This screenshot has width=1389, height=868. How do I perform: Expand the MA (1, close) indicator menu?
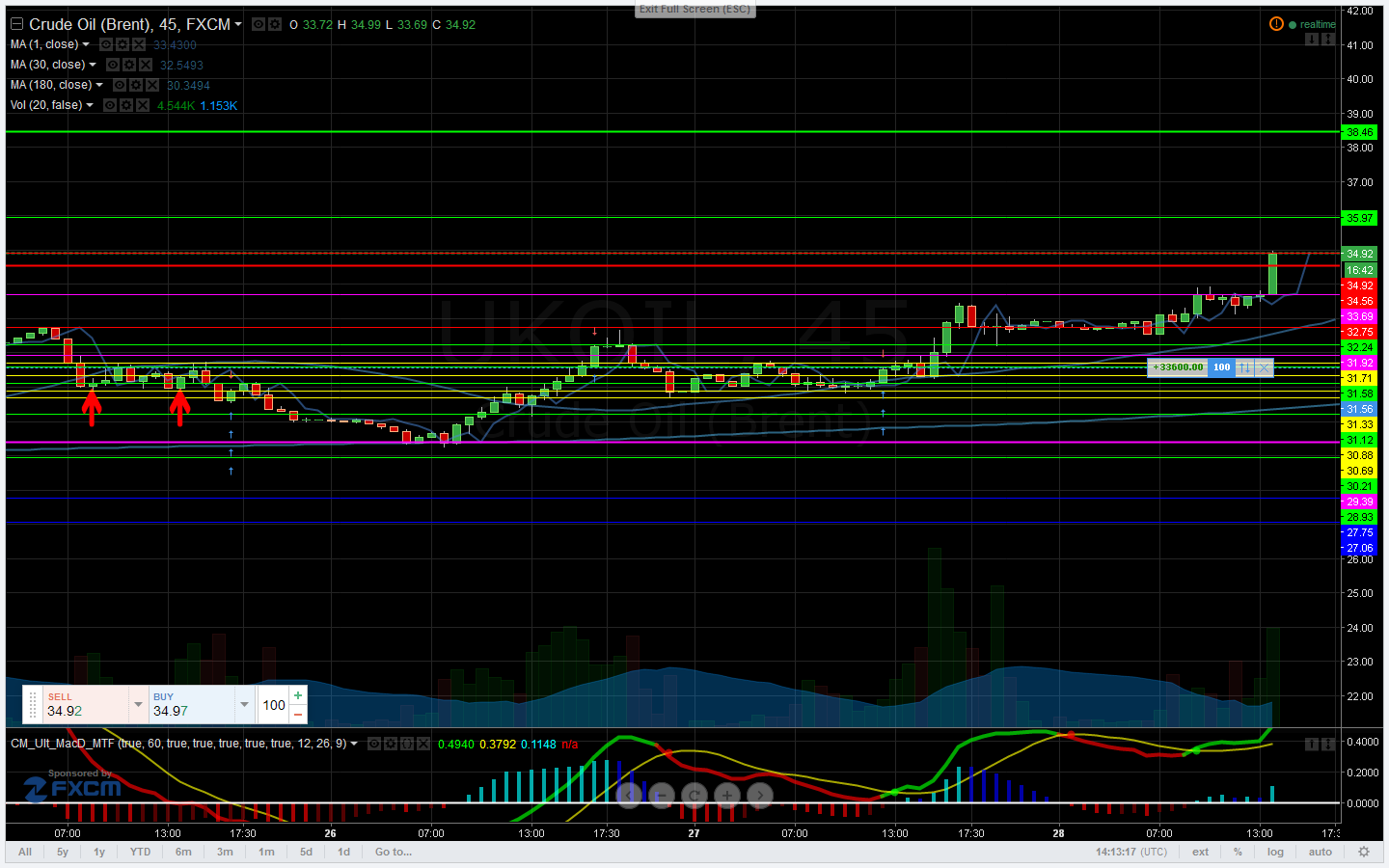click(x=86, y=44)
